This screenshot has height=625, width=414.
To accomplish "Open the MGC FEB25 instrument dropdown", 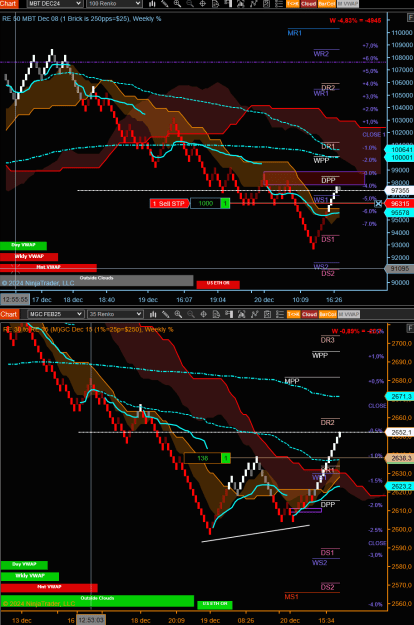I will 55,314.
